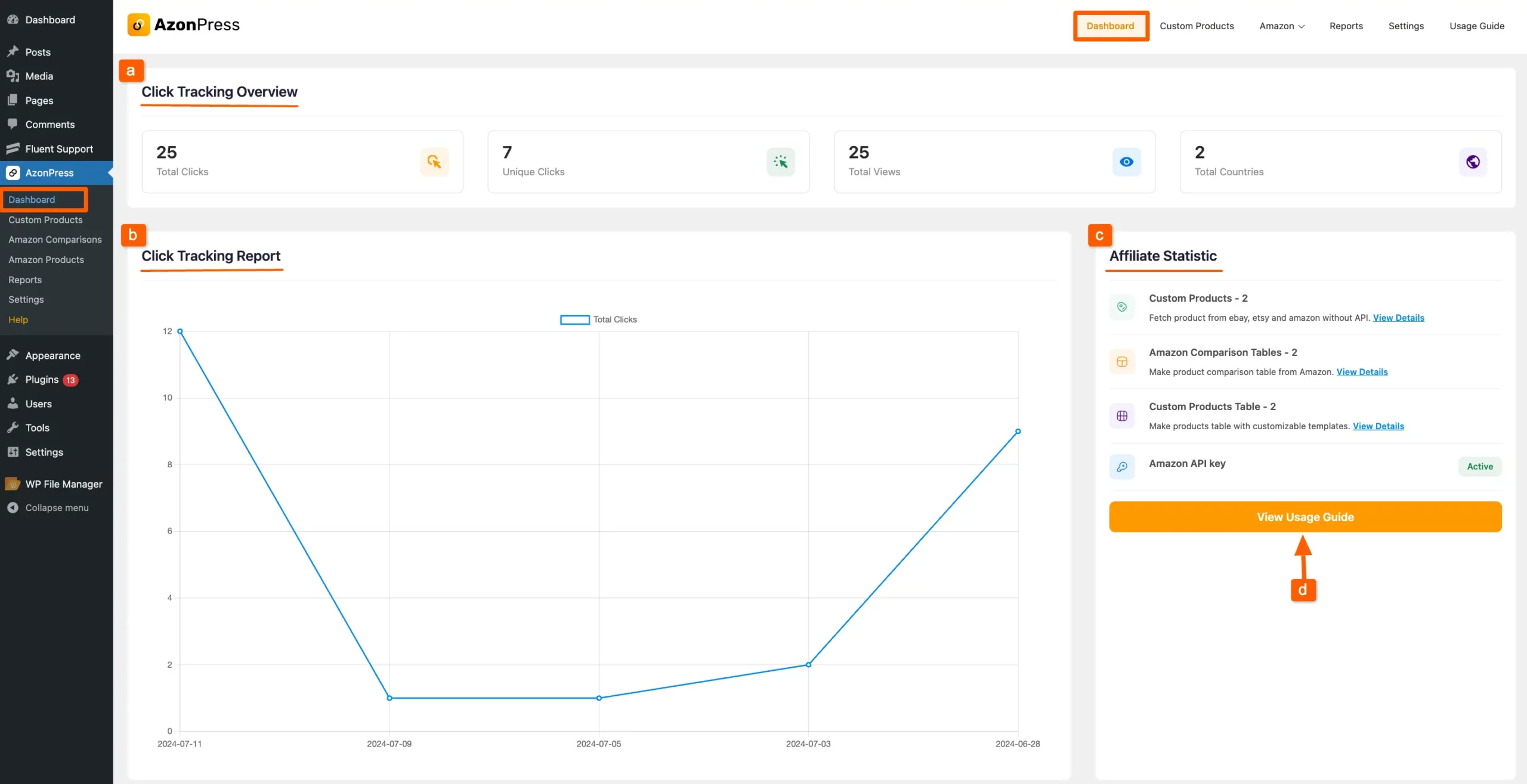The image size is (1527, 784).
Task: Open View Details for Custom Products Table
Action: (x=1378, y=426)
